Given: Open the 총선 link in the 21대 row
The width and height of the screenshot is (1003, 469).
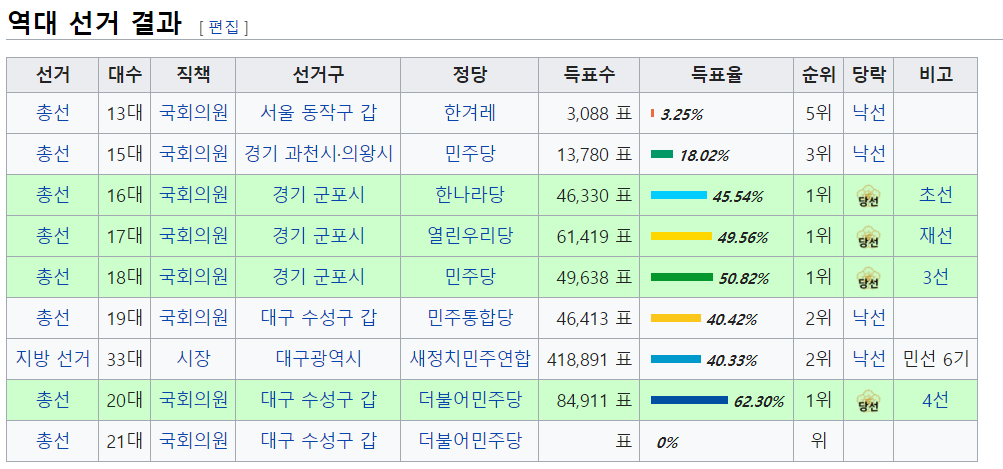Looking at the screenshot, I should 52,441.
